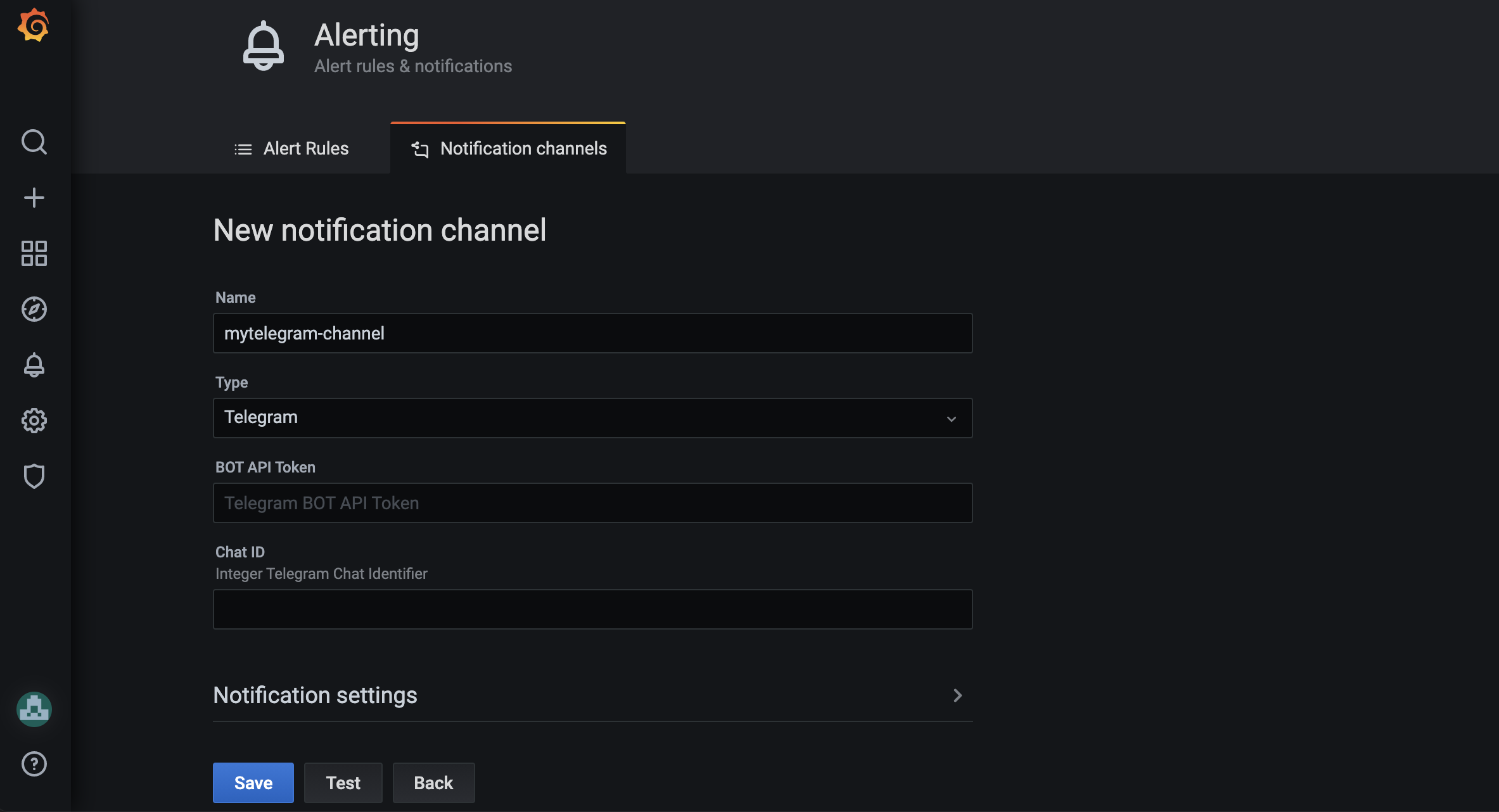Select the Explore compass icon
Image resolution: width=1499 pixels, height=812 pixels.
tap(34, 309)
